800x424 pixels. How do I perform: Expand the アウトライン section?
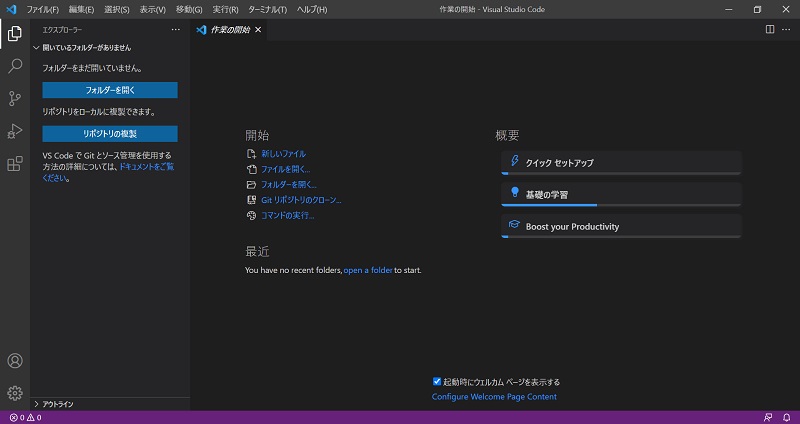pyautogui.click(x=110, y=404)
